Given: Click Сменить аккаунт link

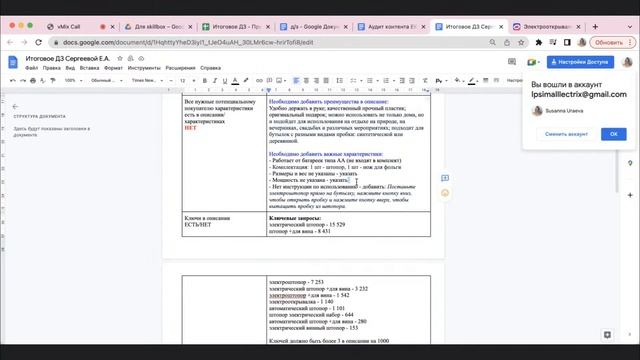Looking at the screenshot, I should click(566, 134).
